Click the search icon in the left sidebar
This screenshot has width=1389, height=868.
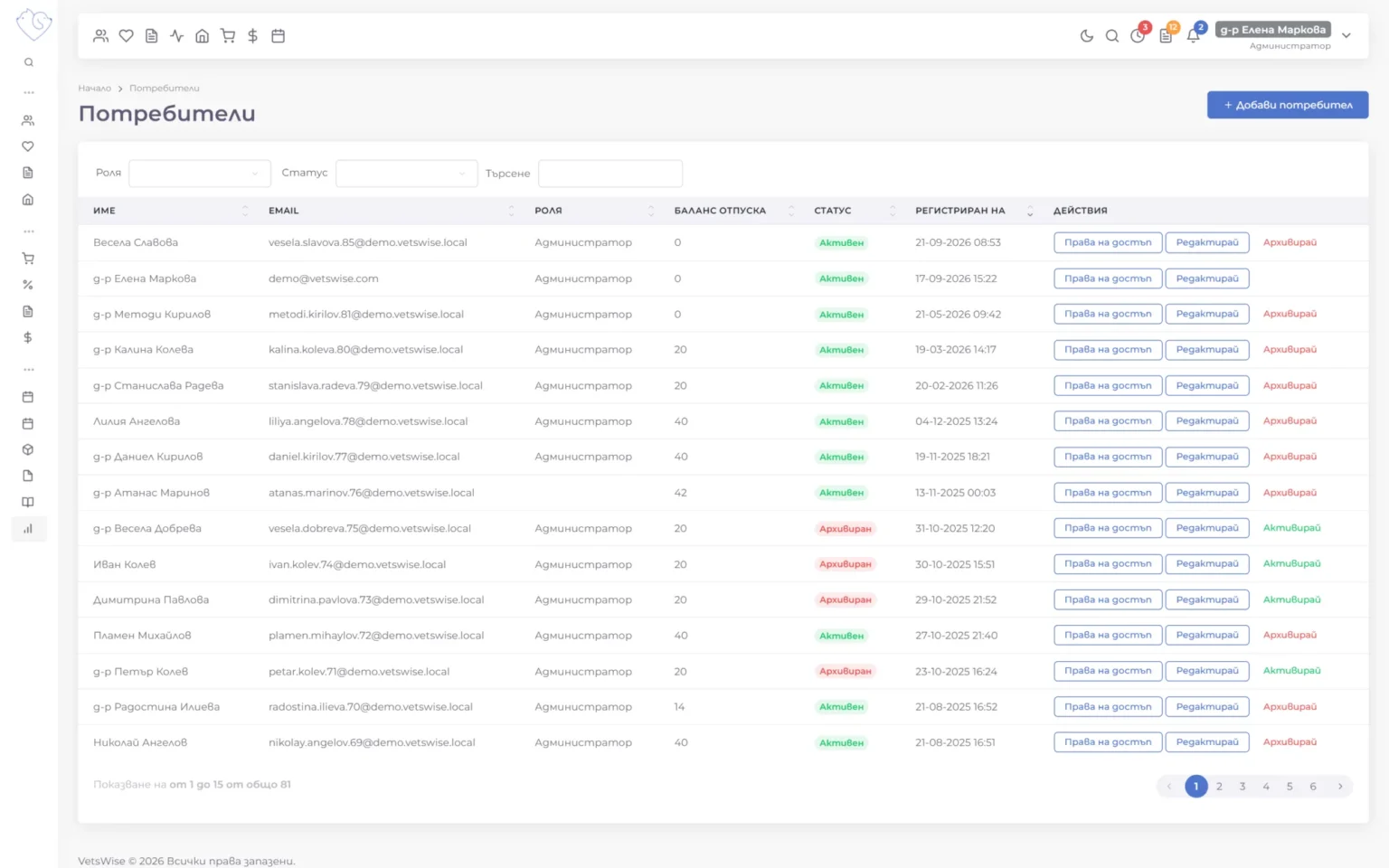point(29,62)
